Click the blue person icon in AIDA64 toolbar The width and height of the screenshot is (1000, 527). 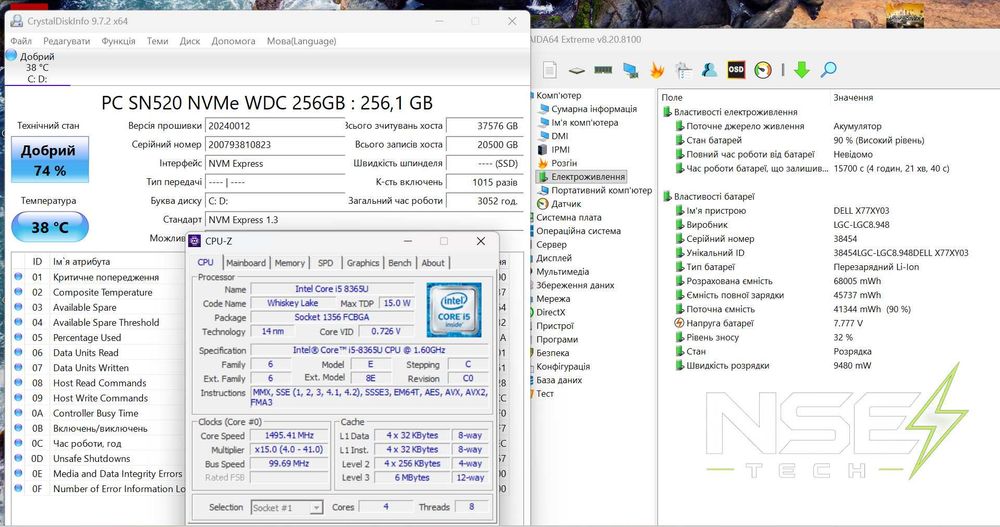709,70
